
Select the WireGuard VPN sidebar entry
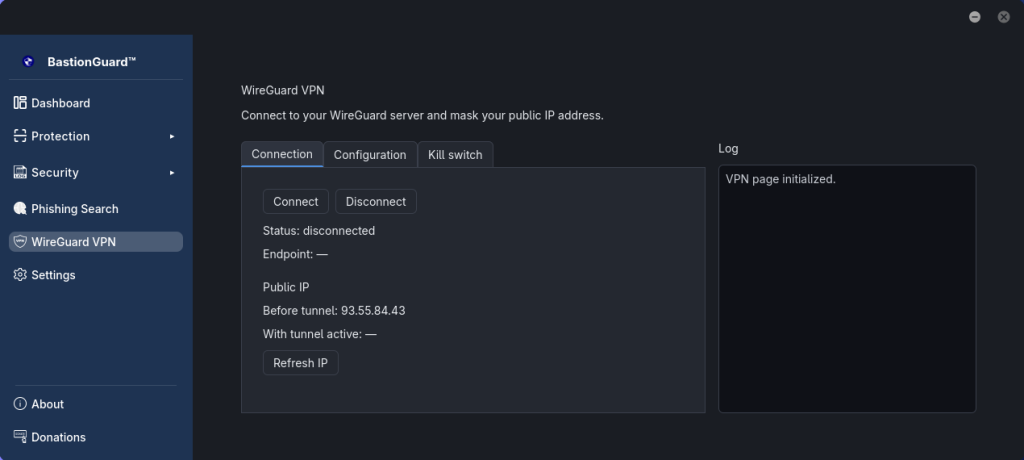point(96,242)
